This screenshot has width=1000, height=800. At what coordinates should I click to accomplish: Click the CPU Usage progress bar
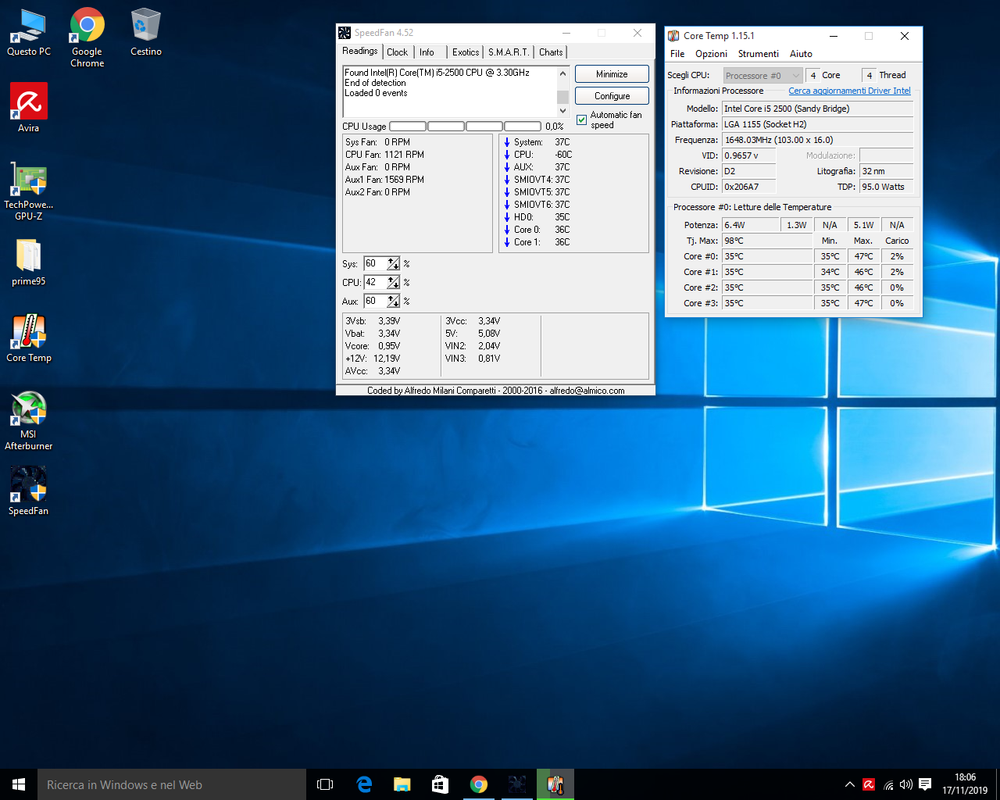465,126
